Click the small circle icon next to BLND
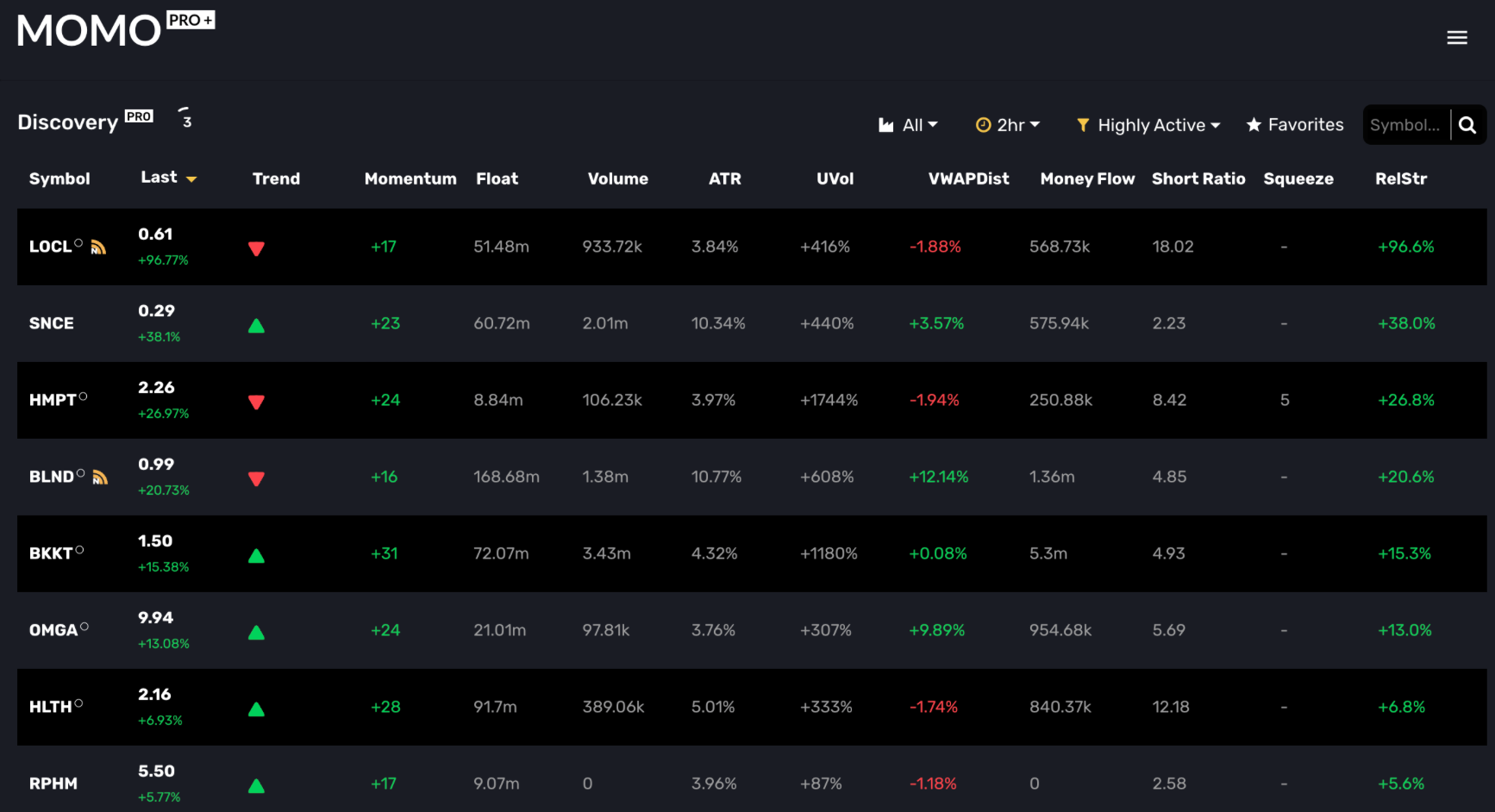1495x812 pixels. (80, 473)
